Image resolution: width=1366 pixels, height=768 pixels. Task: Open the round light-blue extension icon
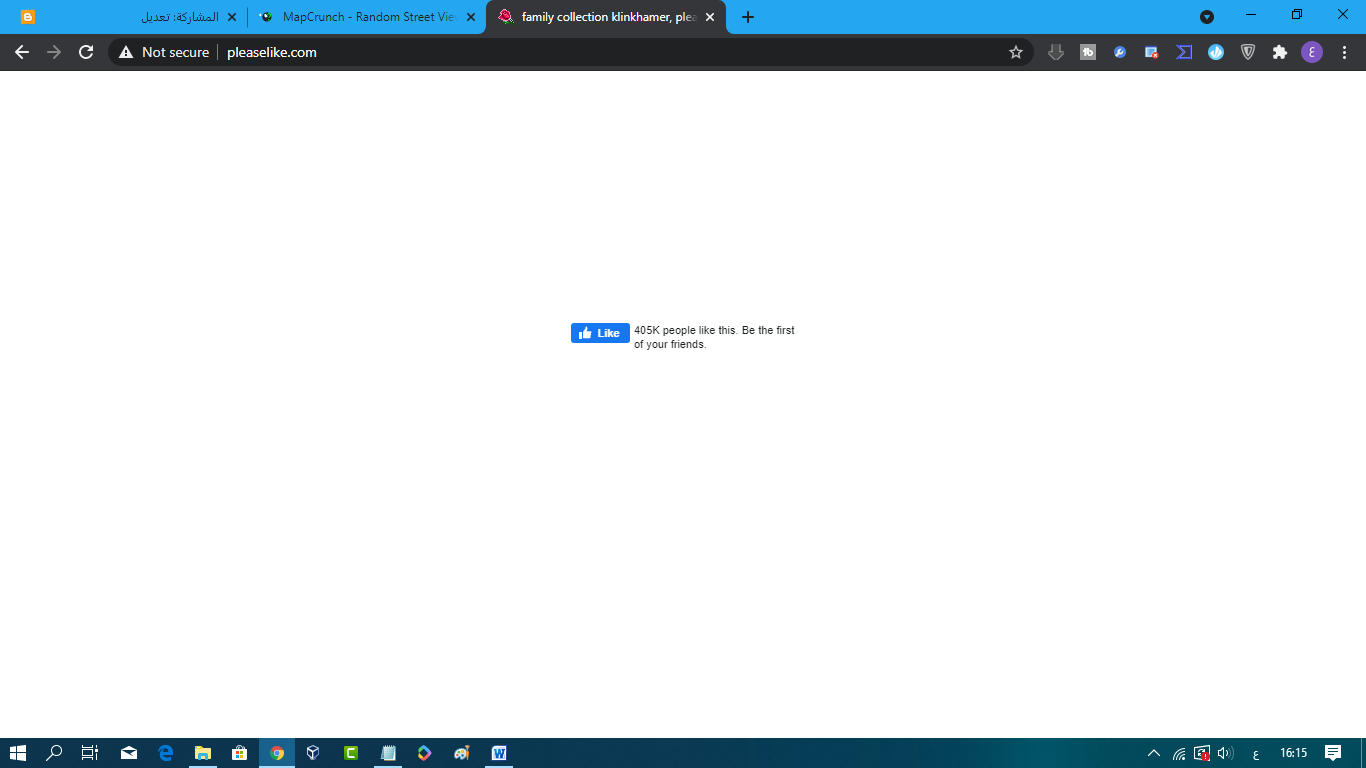tap(1216, 52)
